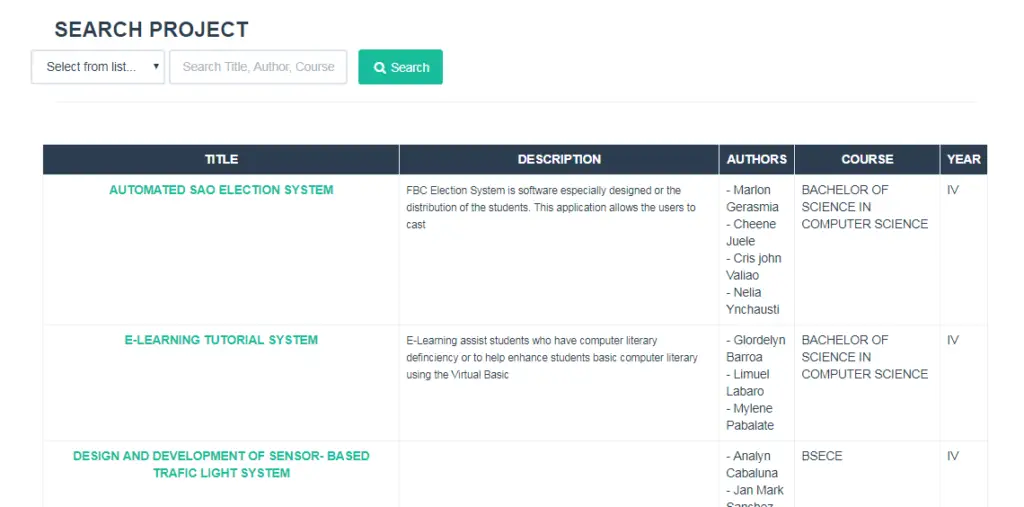Click year IV in the E-Learning row

pyautogui.click(x=953, y=340)
